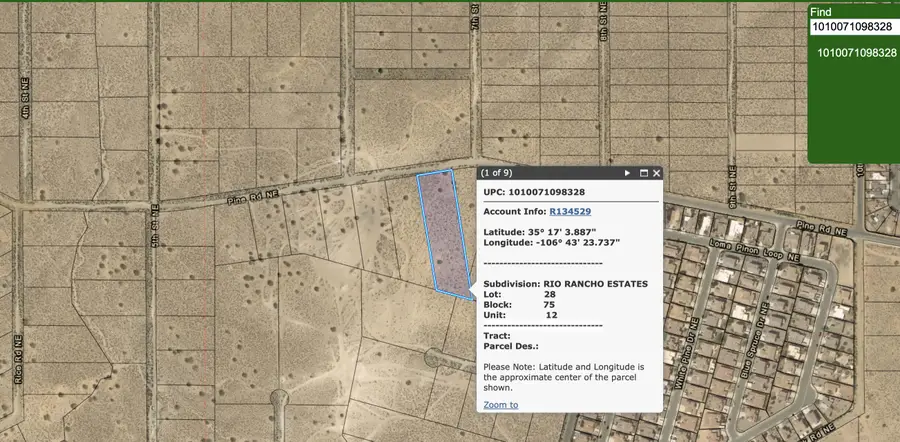Screen dimensions: 900x442
Task: Click the Find label in green panel
Action: 820,12
